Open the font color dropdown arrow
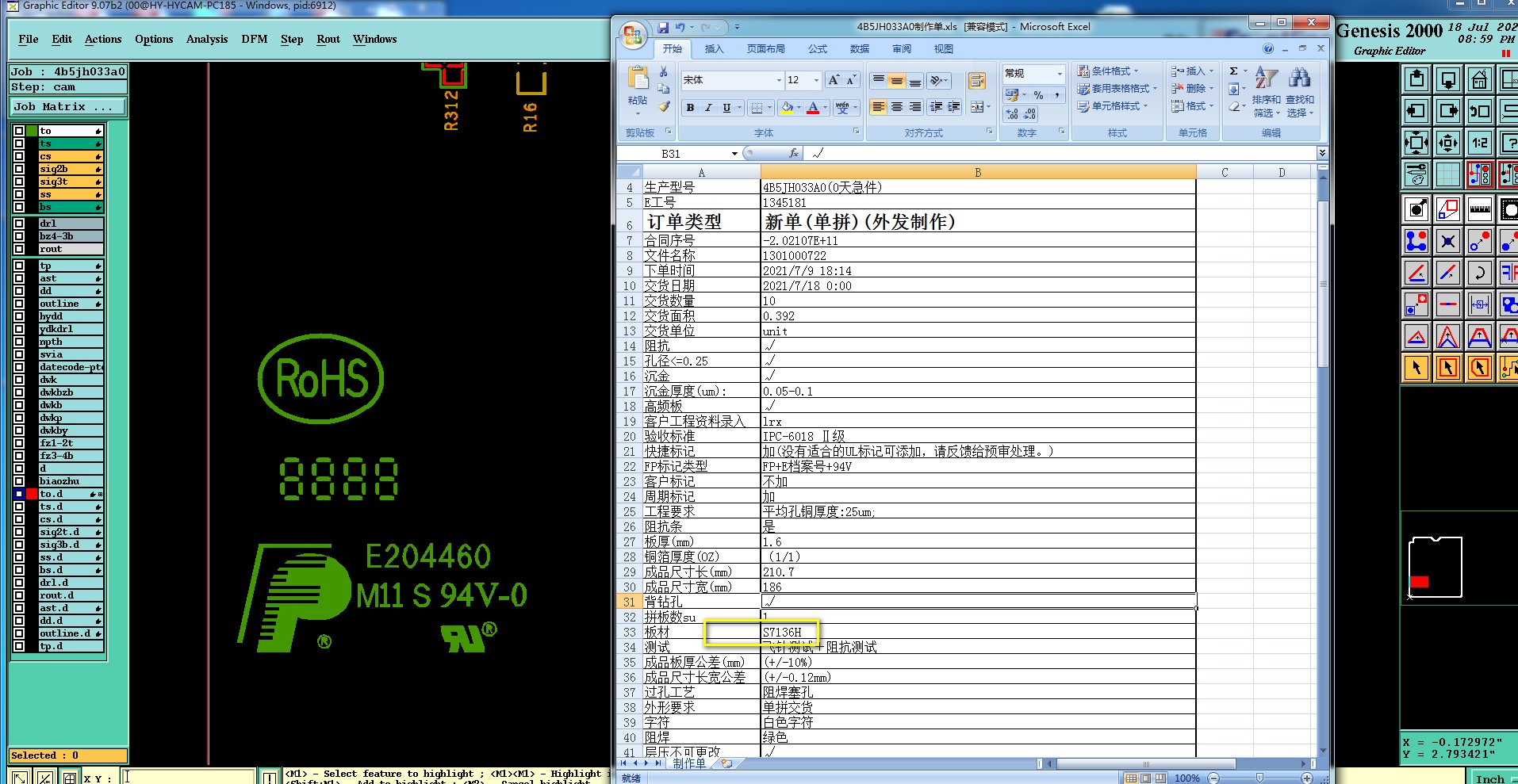The width and height of the screenshot is (1518, 784). tap(825, 108)
